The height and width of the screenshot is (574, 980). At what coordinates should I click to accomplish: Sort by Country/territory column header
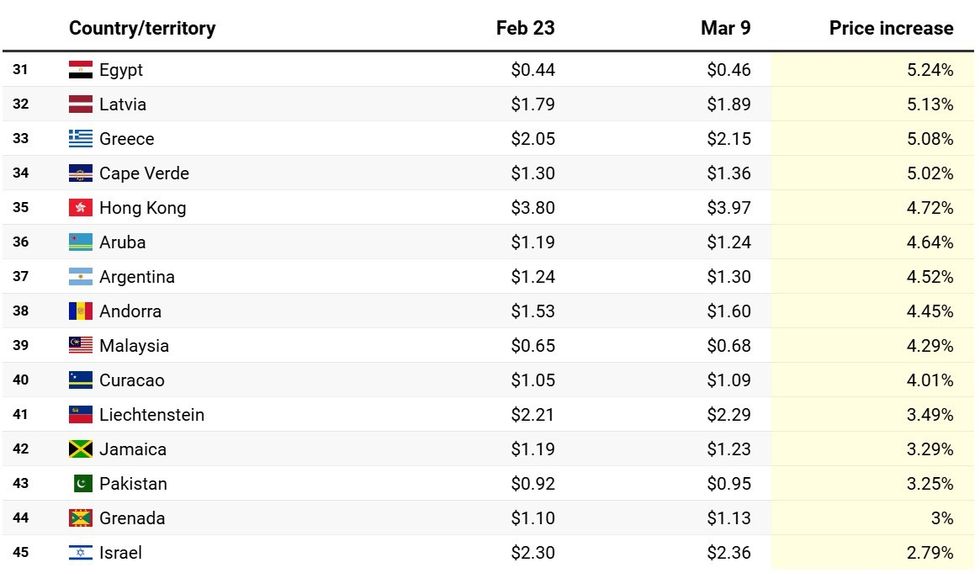coord(142,28)
